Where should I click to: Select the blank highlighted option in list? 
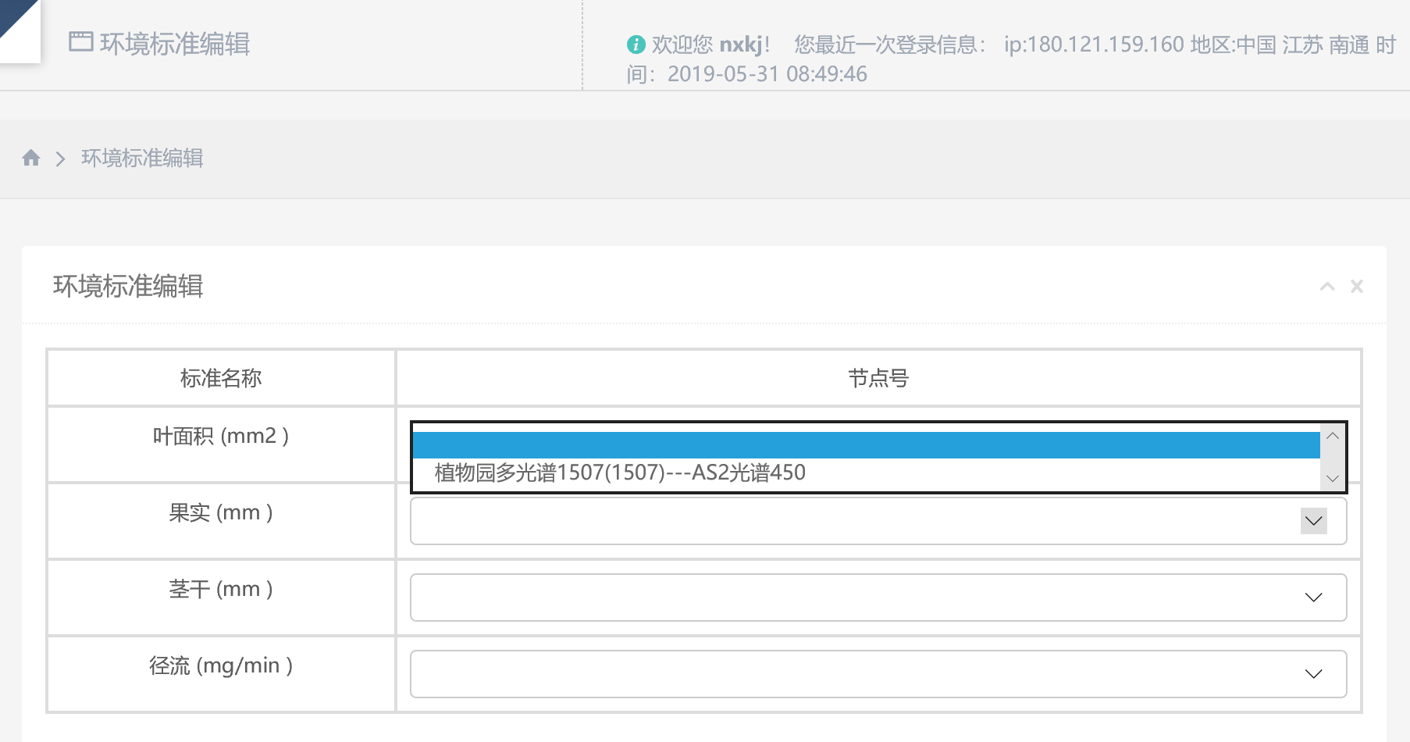coord(865,445)
